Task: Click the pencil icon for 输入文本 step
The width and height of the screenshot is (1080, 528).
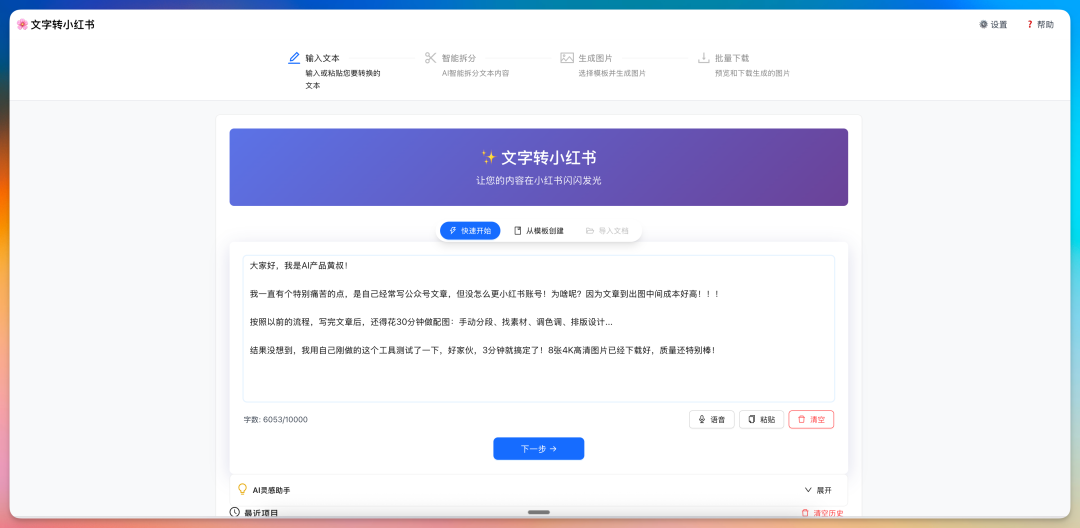Action: pos(294,58)
